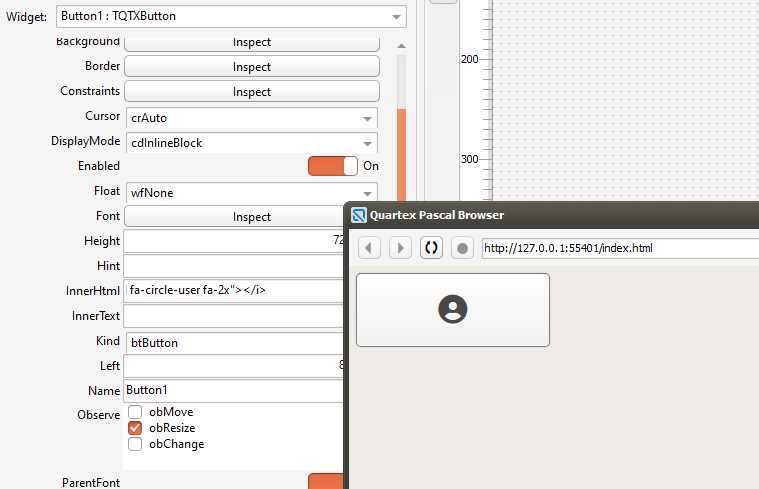Click the property list vertical scrollbar
Screen dimensions: 759x489
click(x=401, y=150)
